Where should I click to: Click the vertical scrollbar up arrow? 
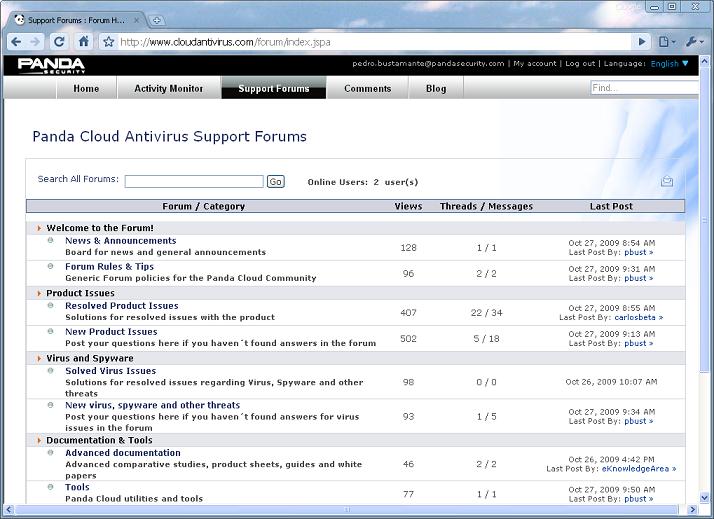point(704,61)
